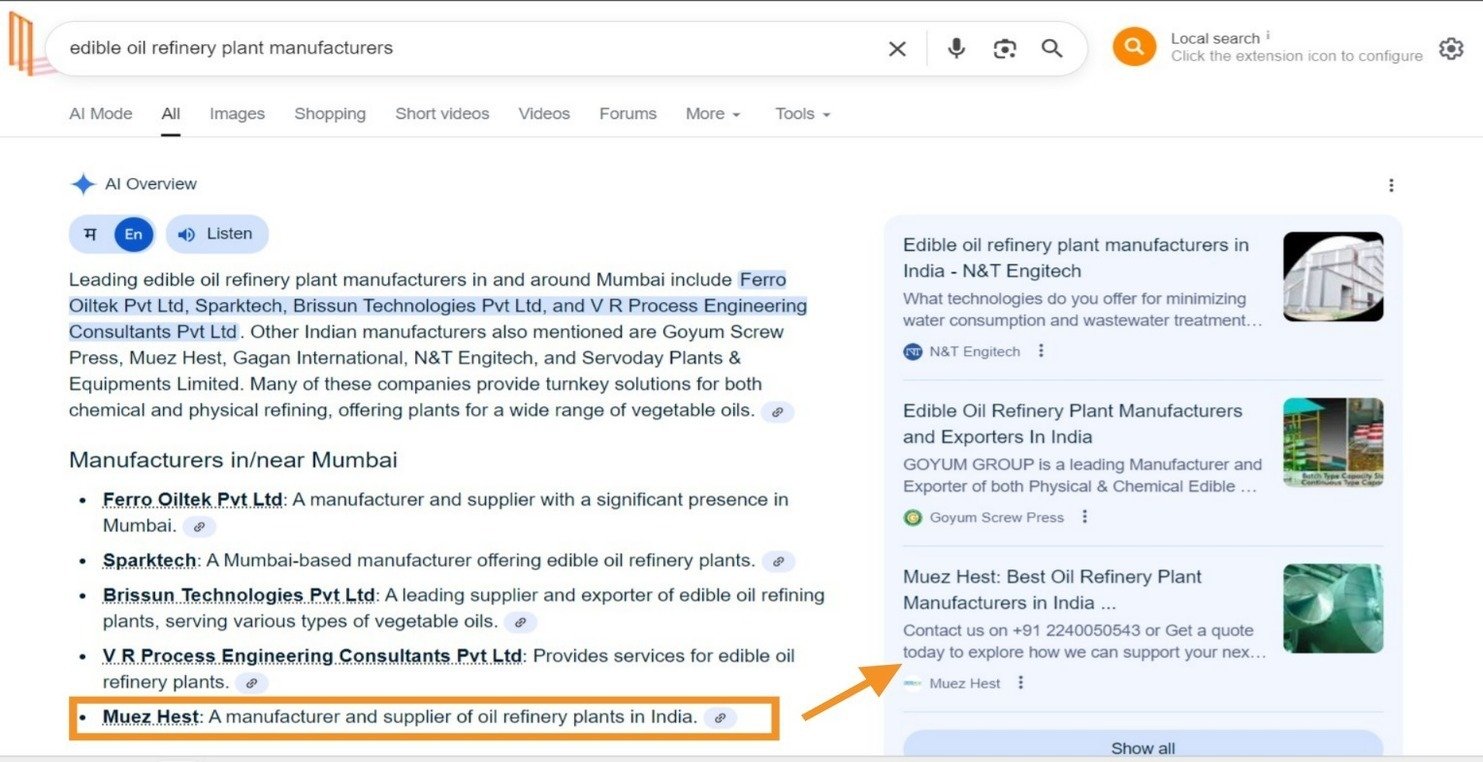Click the magnifying glass search icon
Screen dimensions: 1483x762
1051,49
